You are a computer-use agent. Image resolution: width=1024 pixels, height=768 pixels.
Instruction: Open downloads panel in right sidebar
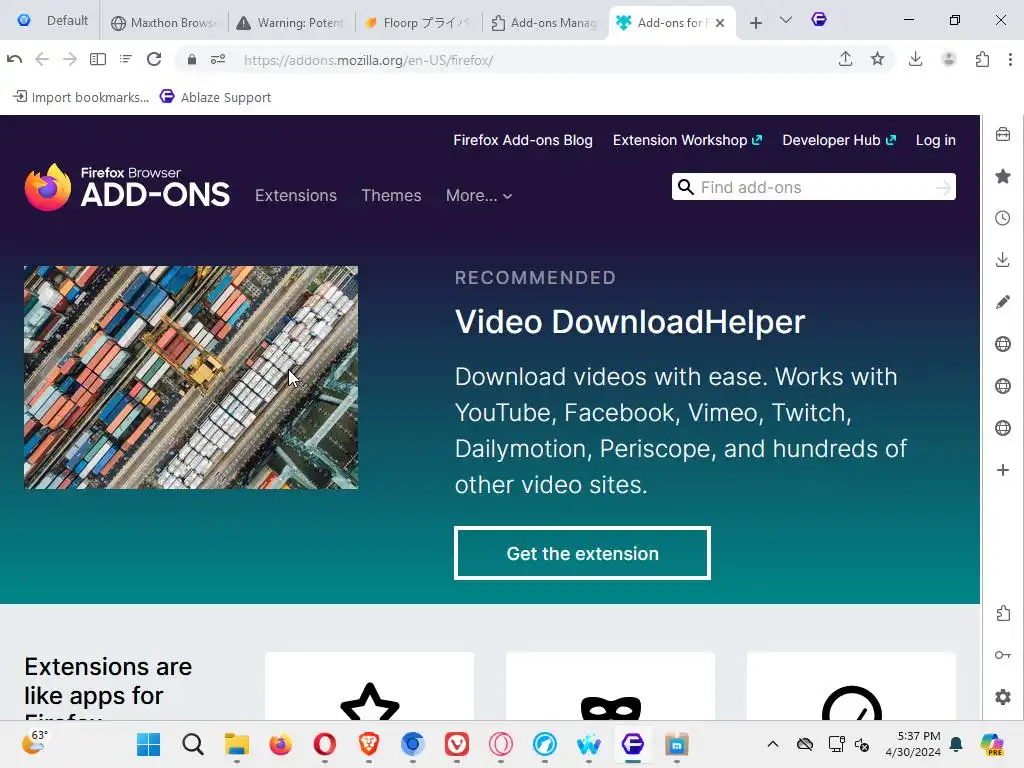pos(1003,260)
